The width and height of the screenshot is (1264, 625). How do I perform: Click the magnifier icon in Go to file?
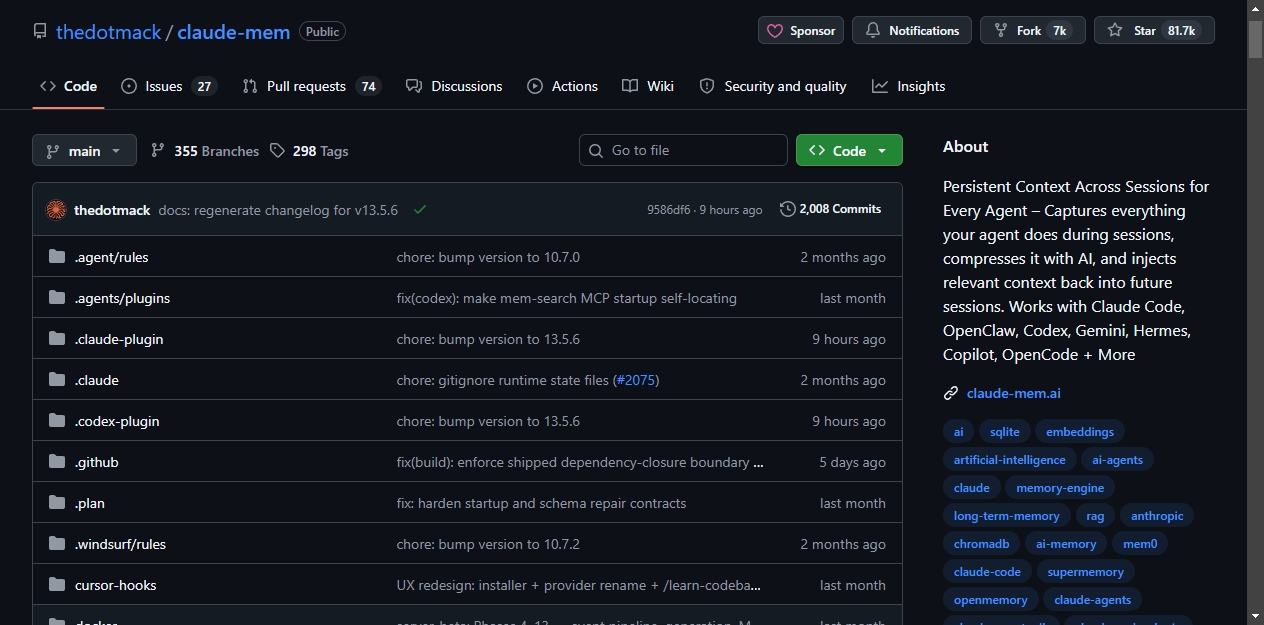(x=597, y=150)
